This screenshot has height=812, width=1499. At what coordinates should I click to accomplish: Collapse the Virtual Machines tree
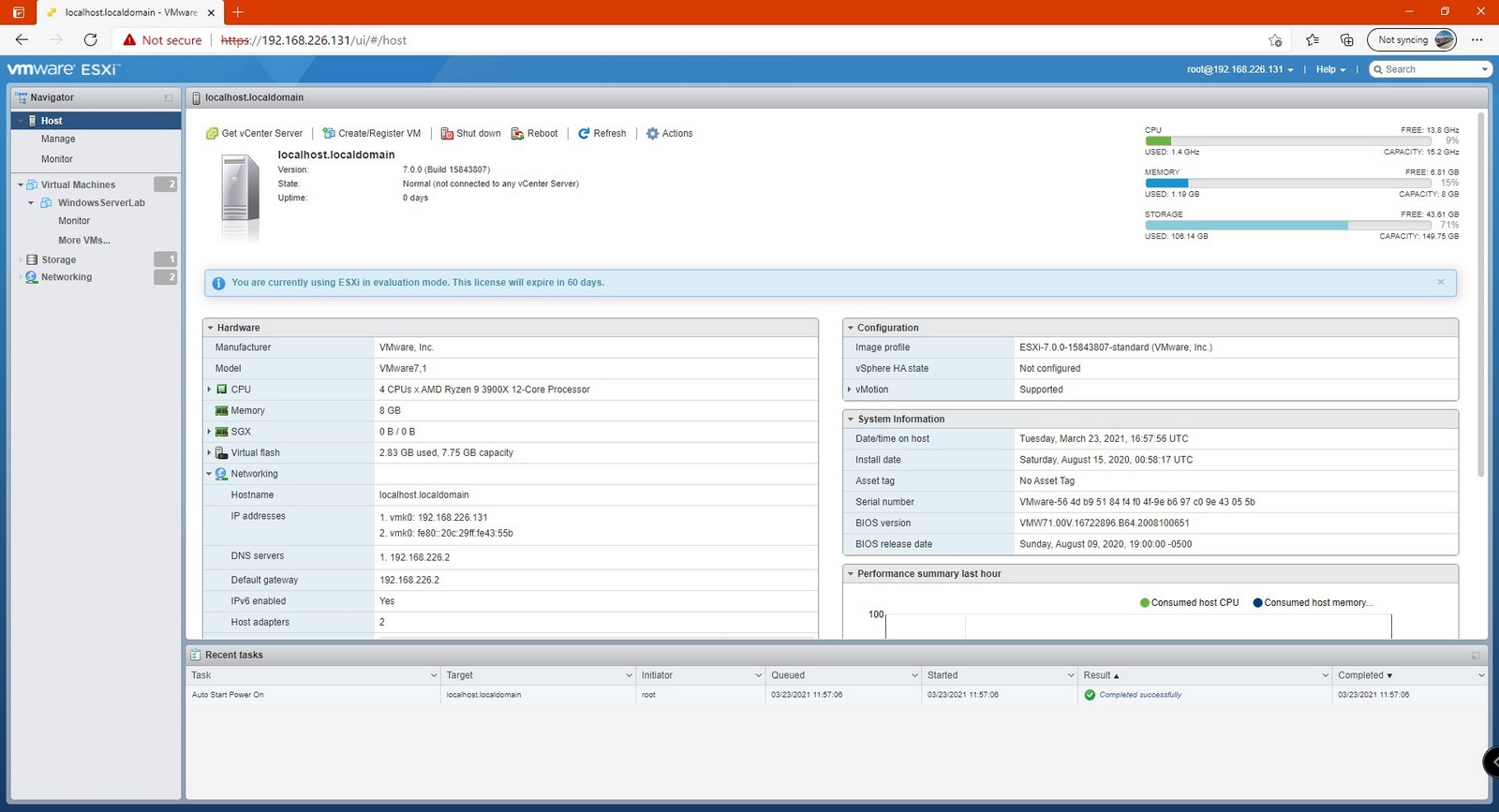(x=21, y=185)
